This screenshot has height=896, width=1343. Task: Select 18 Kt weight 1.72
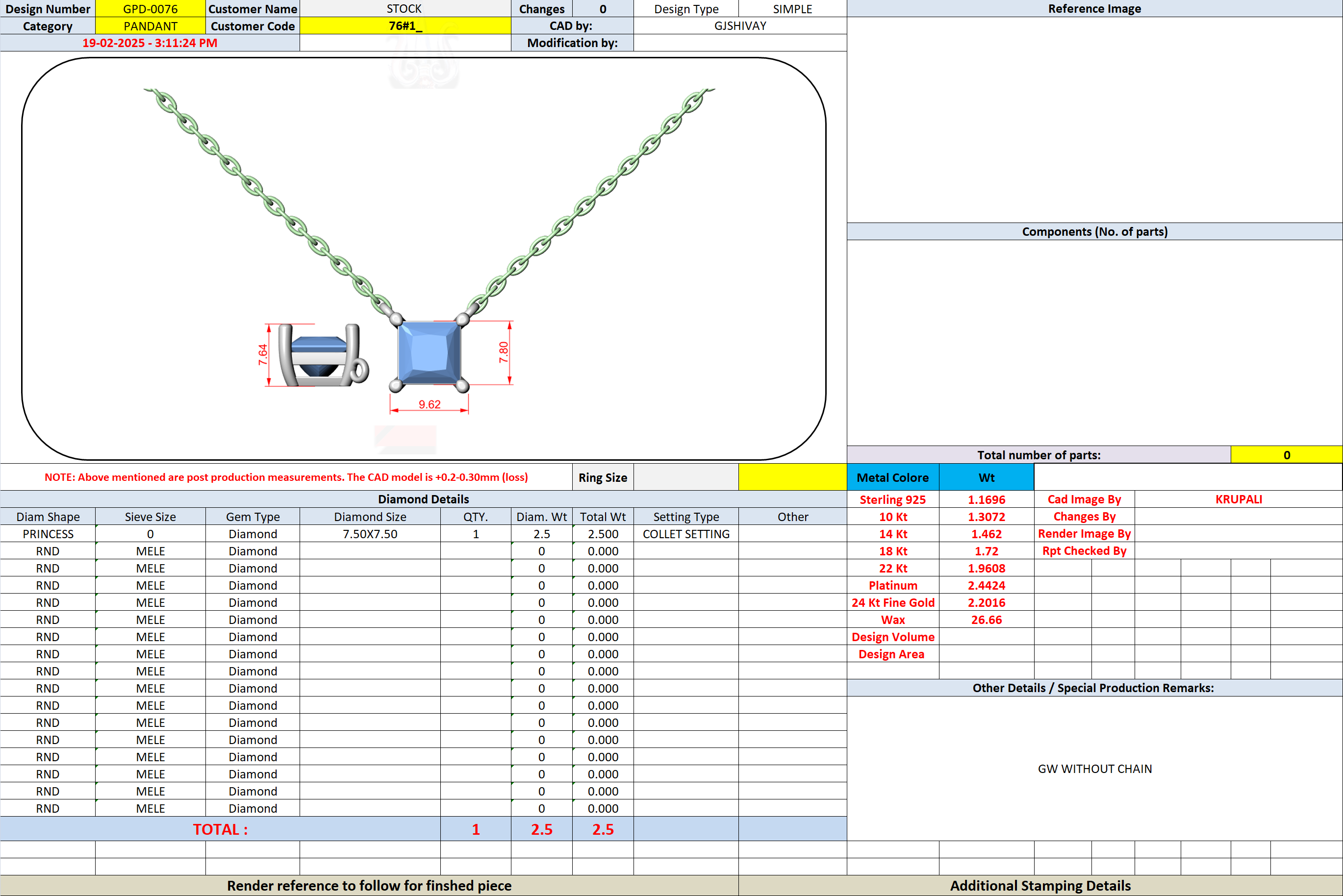(x=987, y=551)
